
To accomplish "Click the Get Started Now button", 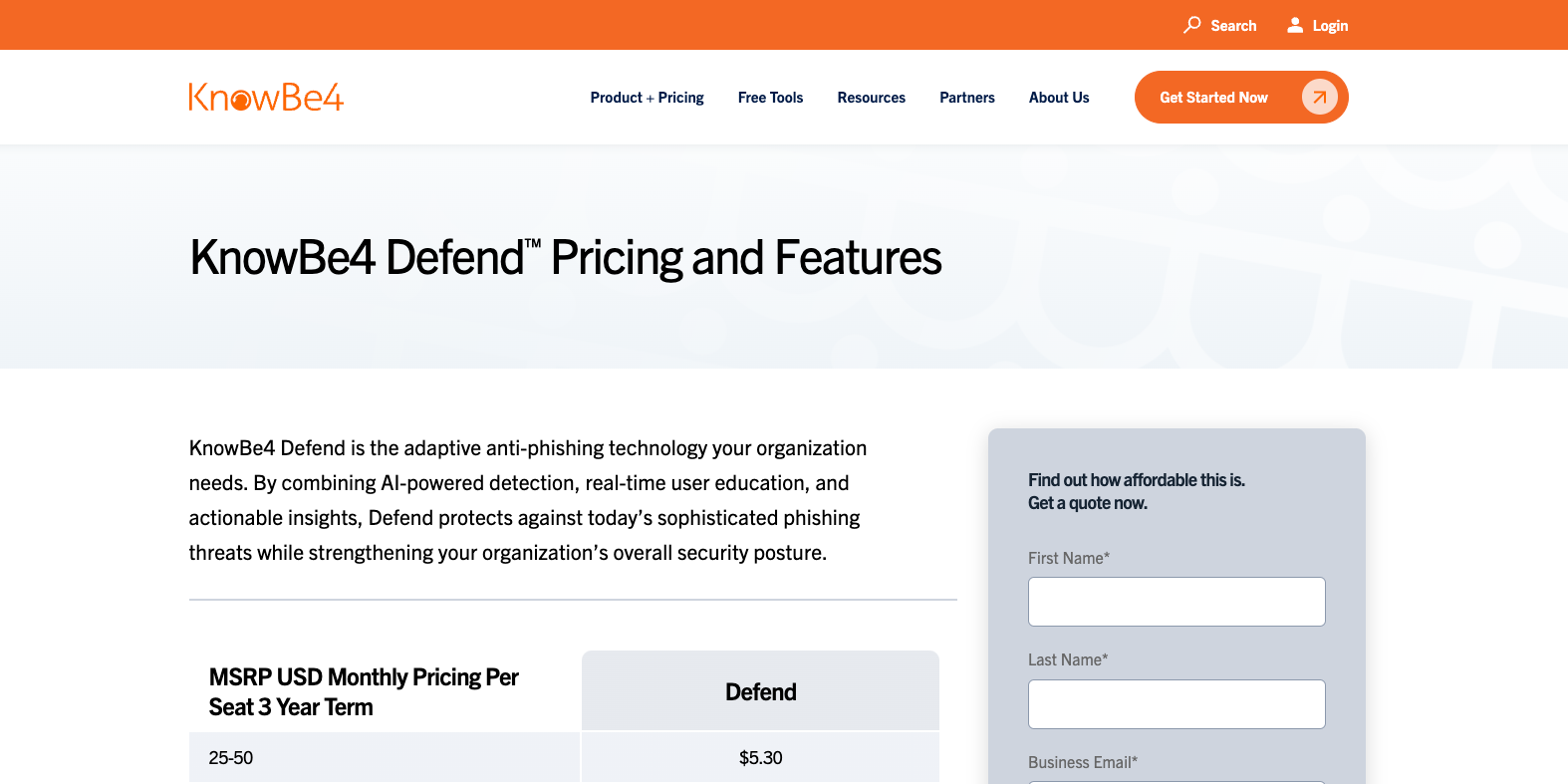I will (1213, 97).
